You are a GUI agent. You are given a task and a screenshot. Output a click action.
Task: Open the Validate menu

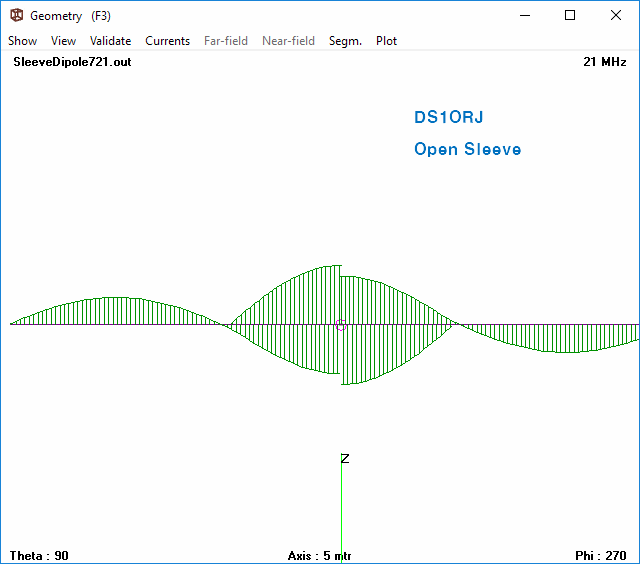(x=110, y=41)
